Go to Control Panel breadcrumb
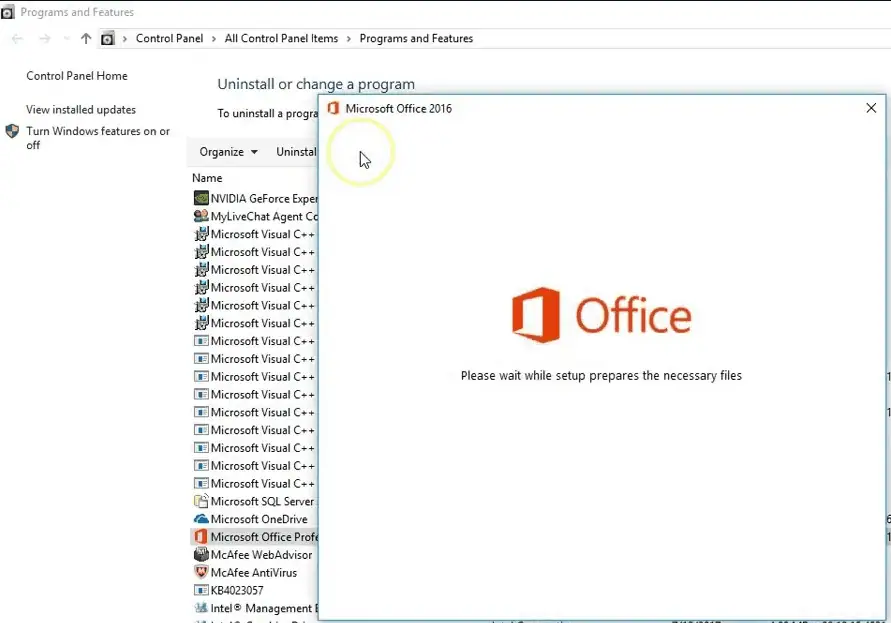891x623 pixels. pos(169,39)
